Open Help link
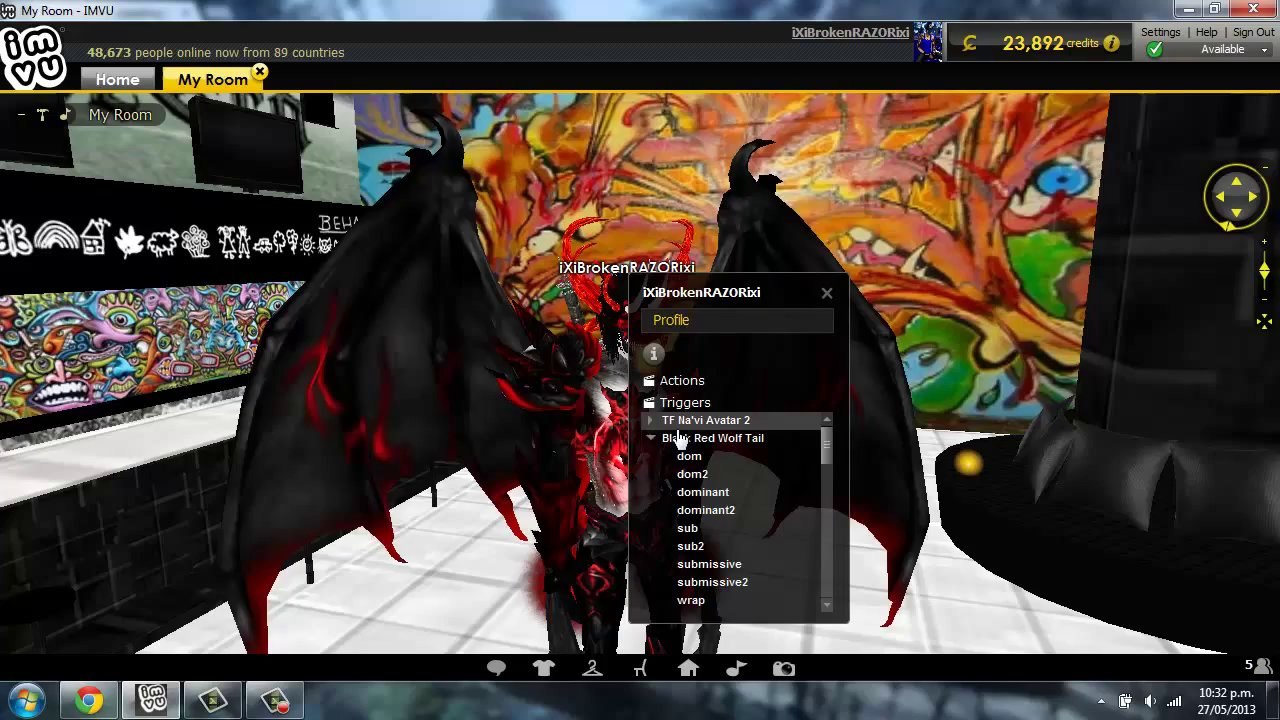This screenshot has width=1280, height=720. (1206, 32)
